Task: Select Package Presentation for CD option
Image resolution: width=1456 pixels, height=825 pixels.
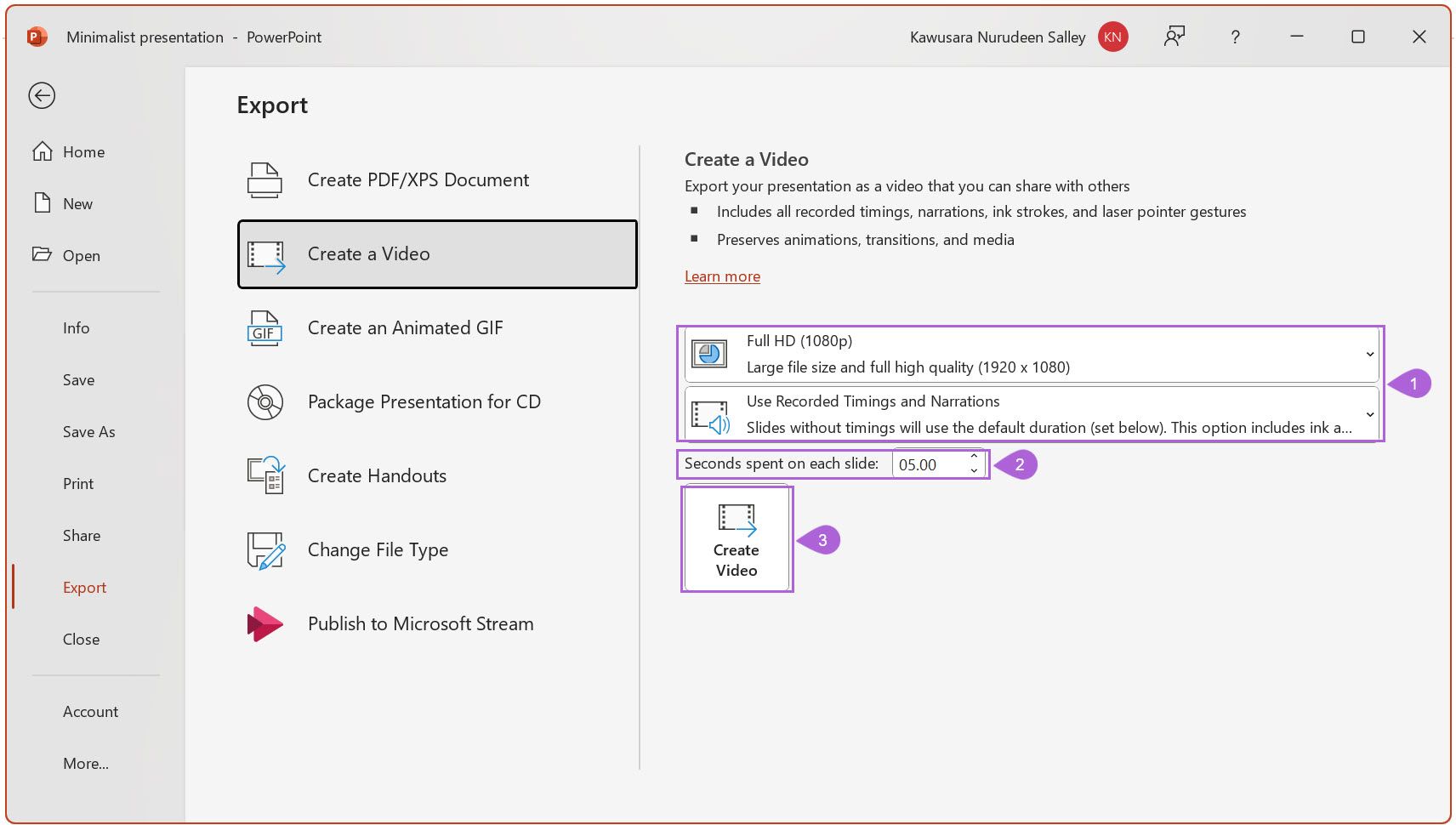Action: click(x=437, y=402)
